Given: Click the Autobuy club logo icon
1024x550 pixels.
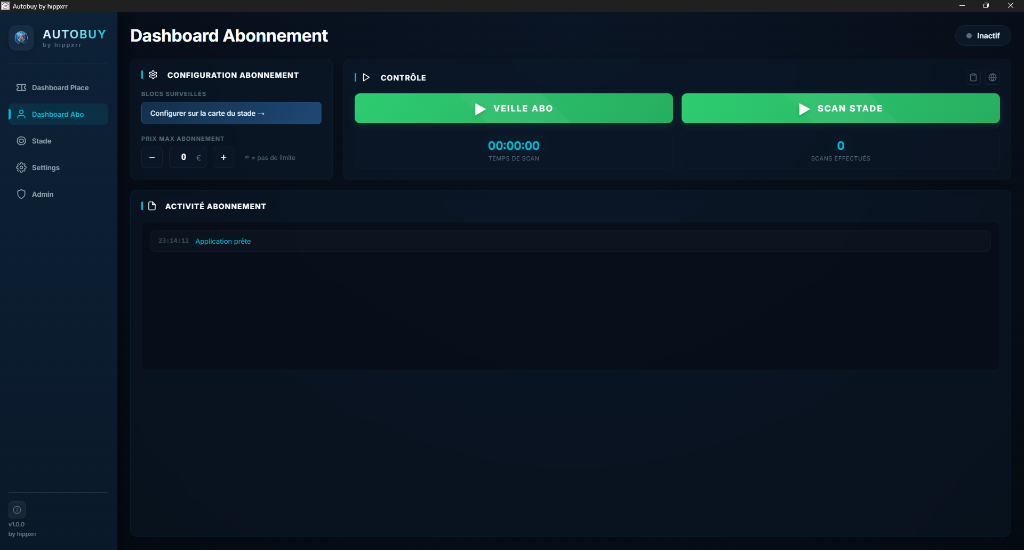Looking at the screenshot, I should tap(21, 37).
